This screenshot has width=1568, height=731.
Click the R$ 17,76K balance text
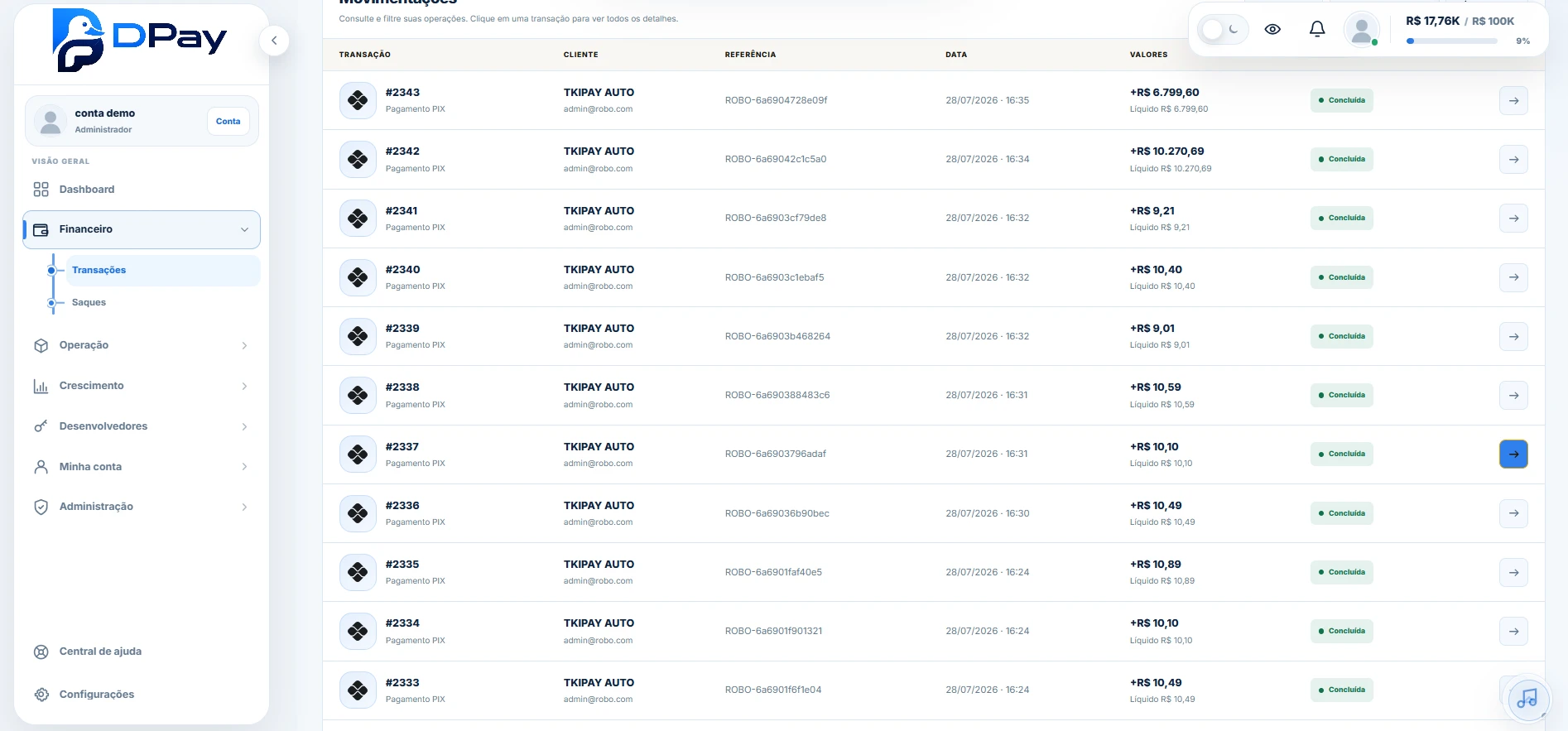point(1432,21)
